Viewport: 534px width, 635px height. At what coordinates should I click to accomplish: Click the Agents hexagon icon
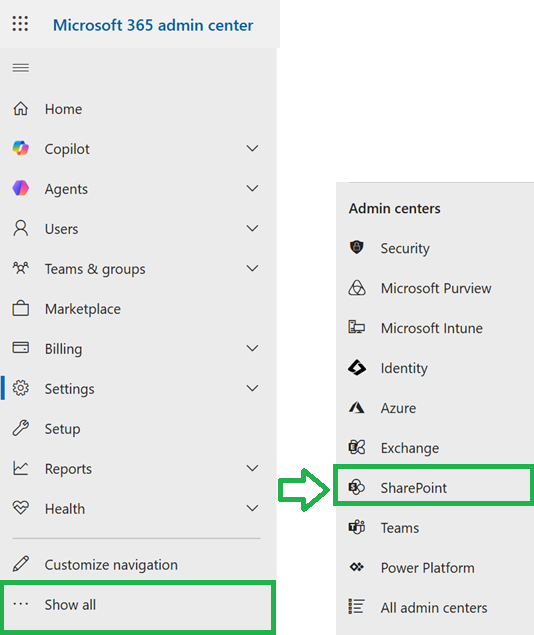click(21, 188)
